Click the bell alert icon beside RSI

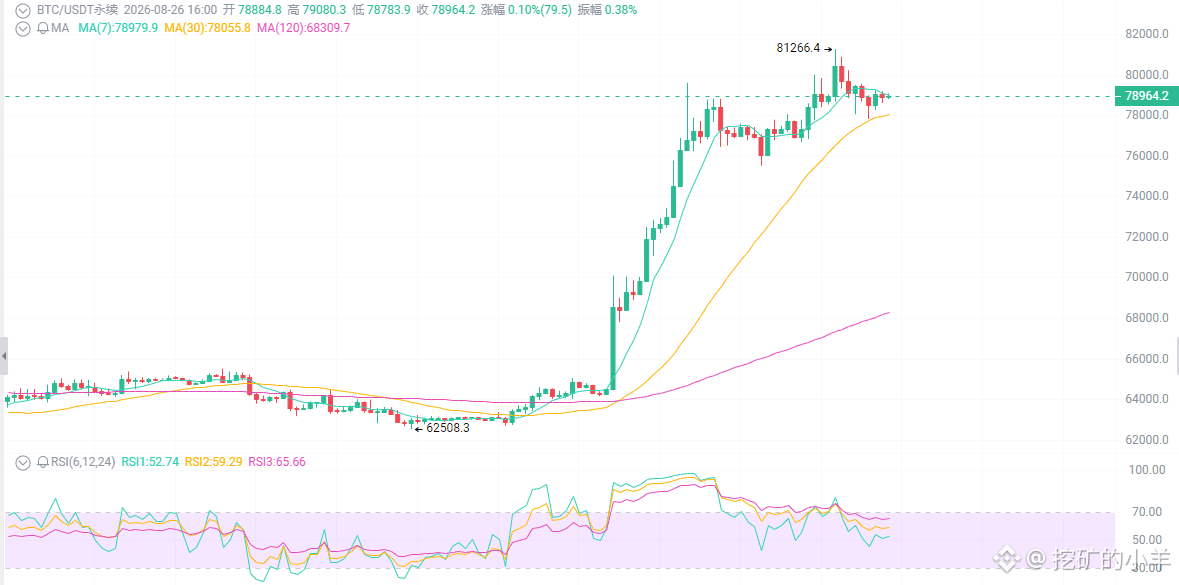[43, 462]
